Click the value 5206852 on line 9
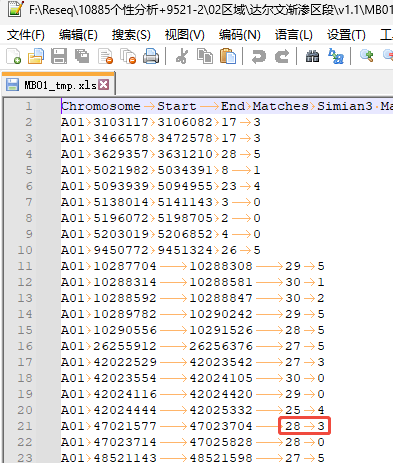 185,234
